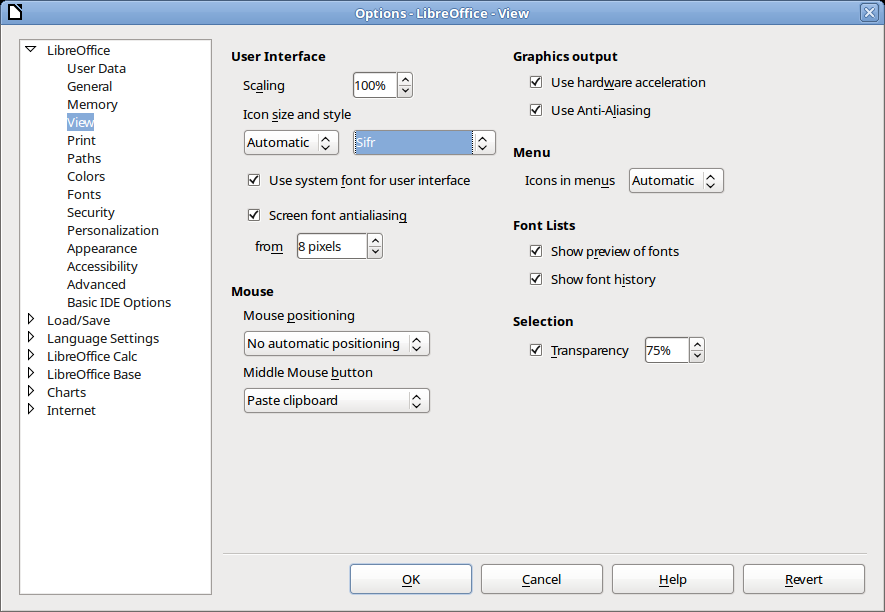Image resolution: width=885 pixels, height=612 pixels.
Task: Select the Personalization tree item
Action: click(113, 230)
